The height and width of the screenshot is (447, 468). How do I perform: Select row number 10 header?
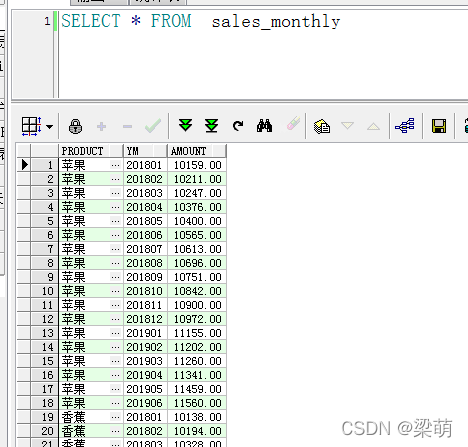click(45, 291)
